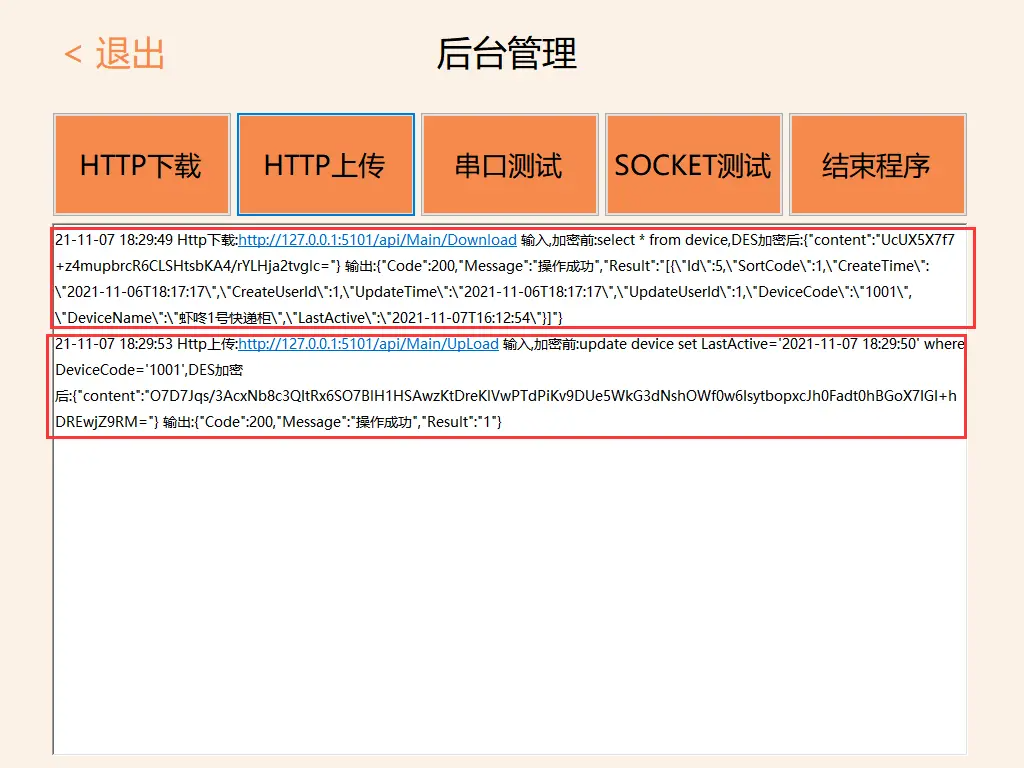The image size is (1027, 770).
Task: Click the 18:29:49 timestamp in the log
Action: (145, 240)
